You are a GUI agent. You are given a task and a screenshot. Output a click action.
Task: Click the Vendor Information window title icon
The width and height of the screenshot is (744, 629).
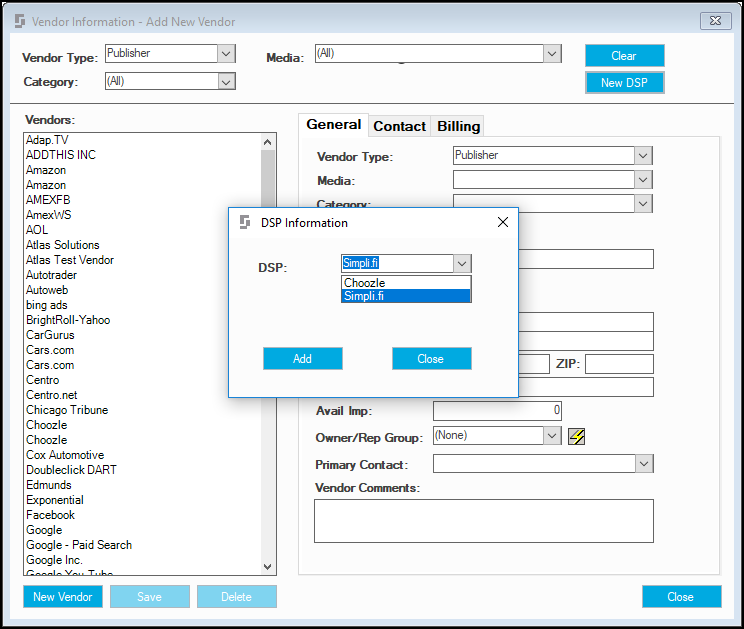click(19, 21)
